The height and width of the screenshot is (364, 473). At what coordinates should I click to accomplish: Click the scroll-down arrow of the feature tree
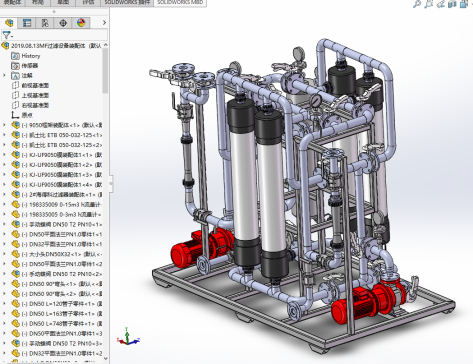(106, 359)
